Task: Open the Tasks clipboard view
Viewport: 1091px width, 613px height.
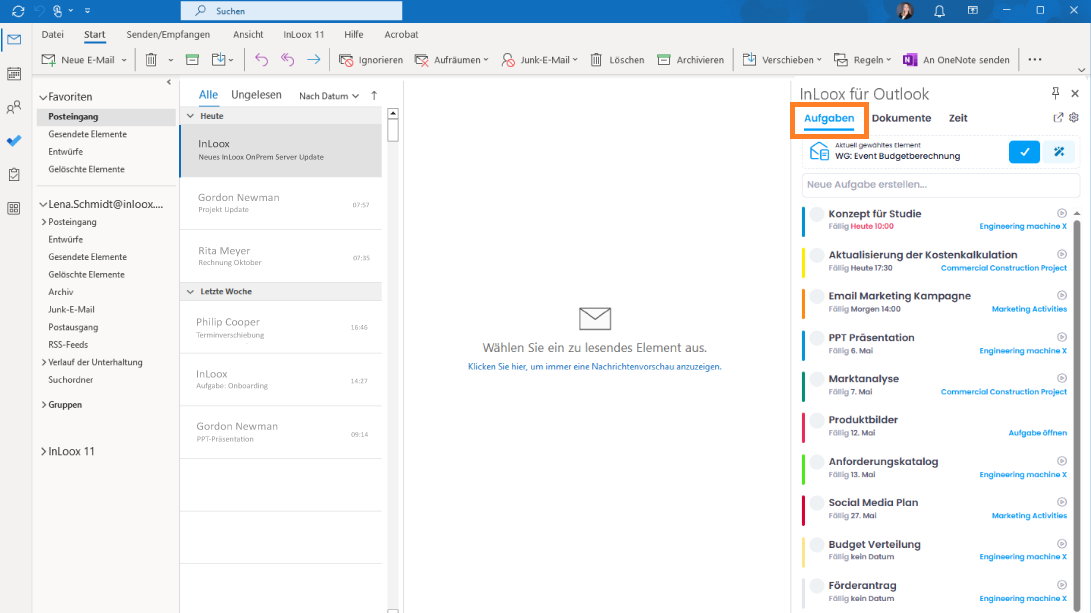Action: pos(14,175)
